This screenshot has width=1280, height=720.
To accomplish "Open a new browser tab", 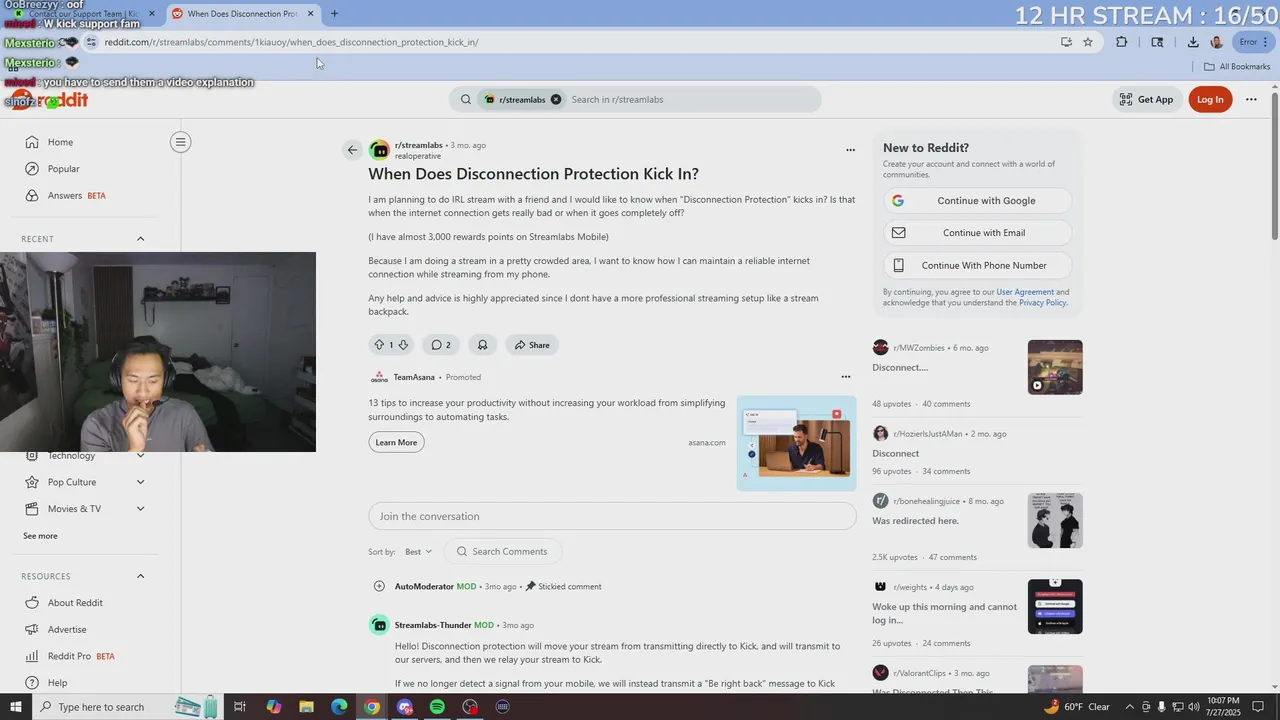I will [x=334, y=14].
